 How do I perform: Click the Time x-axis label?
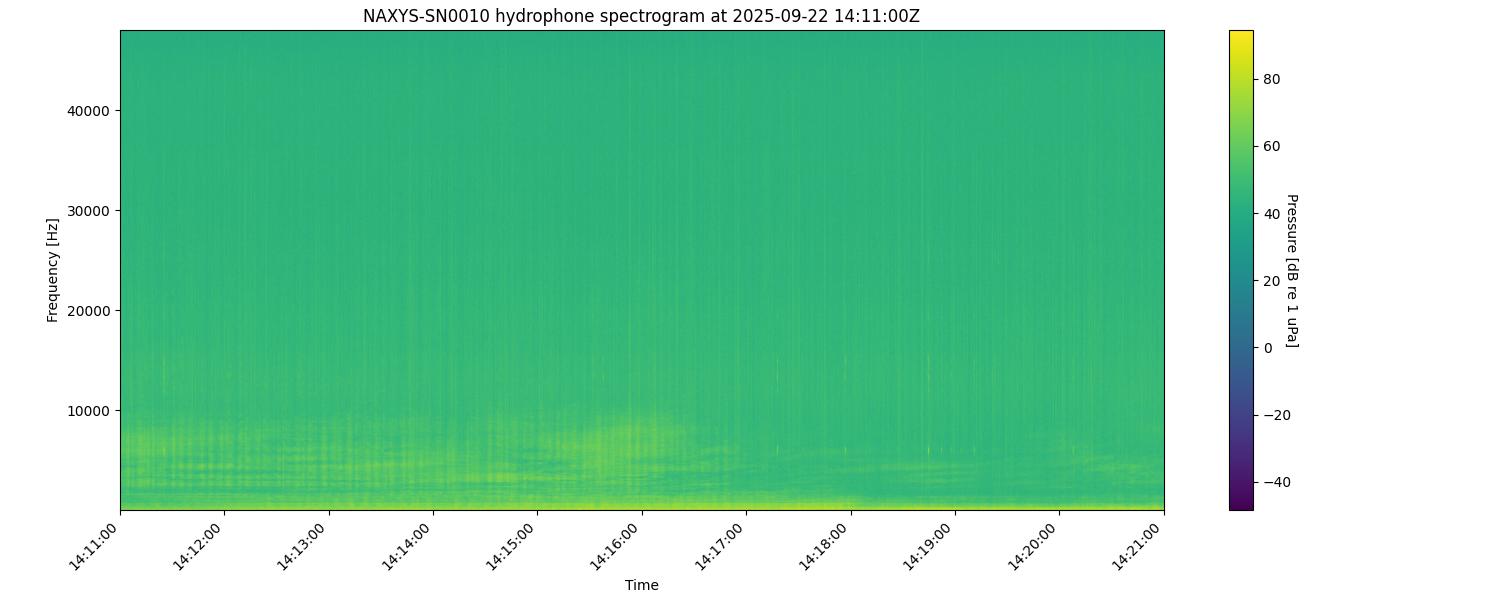click(641, 585)
